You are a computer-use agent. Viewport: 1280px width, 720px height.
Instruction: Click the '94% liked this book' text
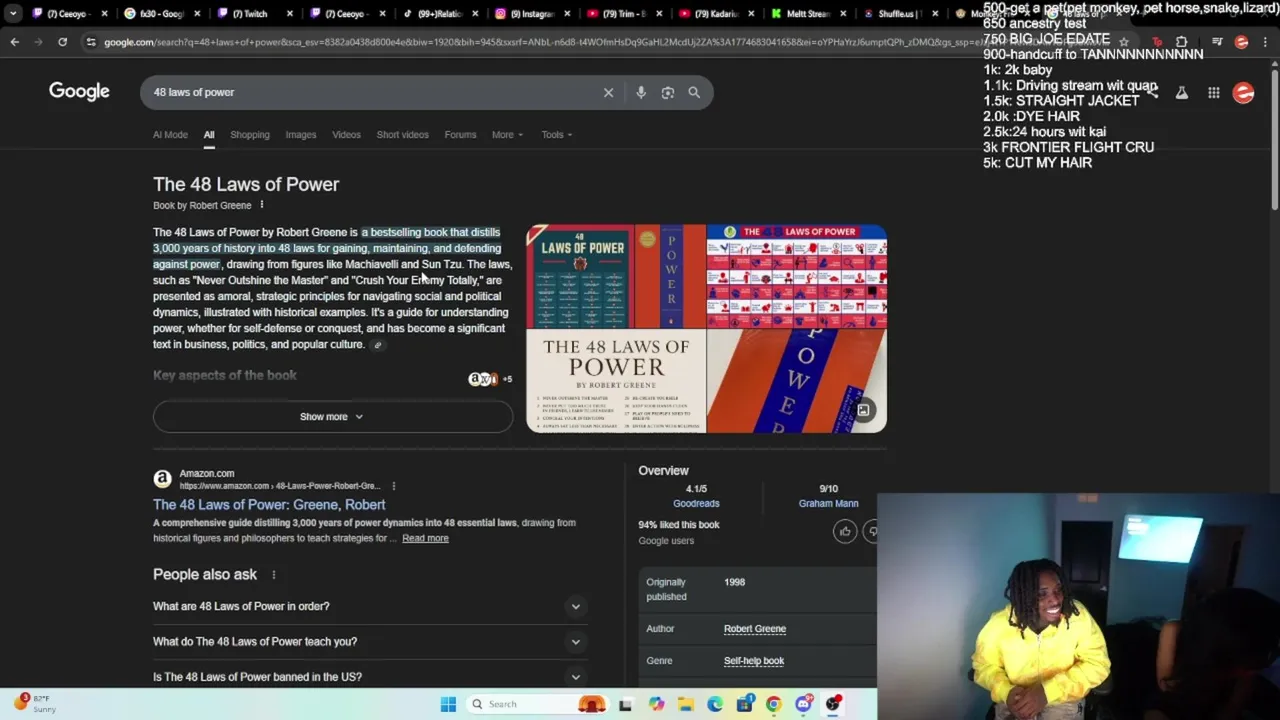tap(679, 525)
